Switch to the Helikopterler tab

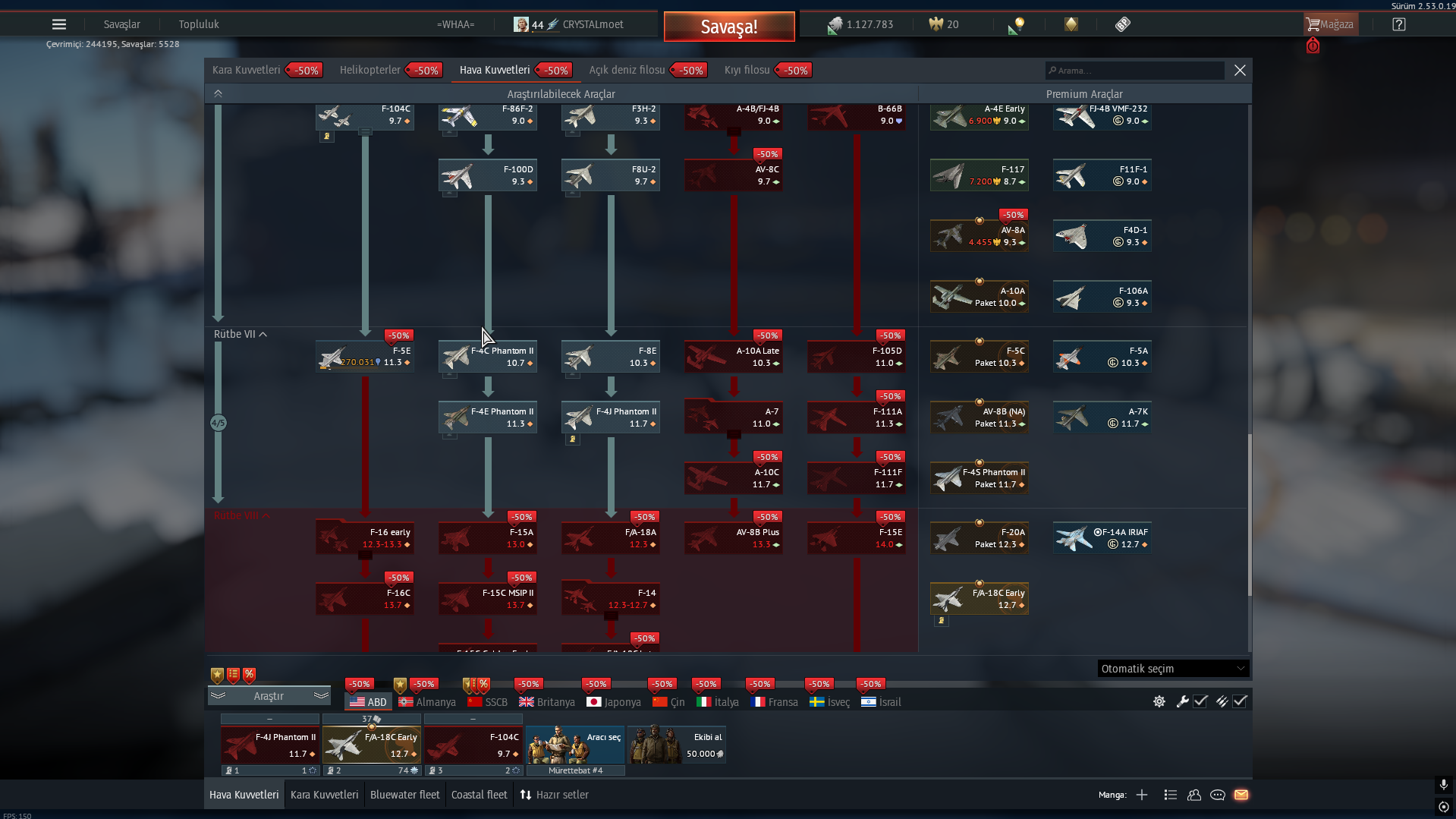pos(370,71)
